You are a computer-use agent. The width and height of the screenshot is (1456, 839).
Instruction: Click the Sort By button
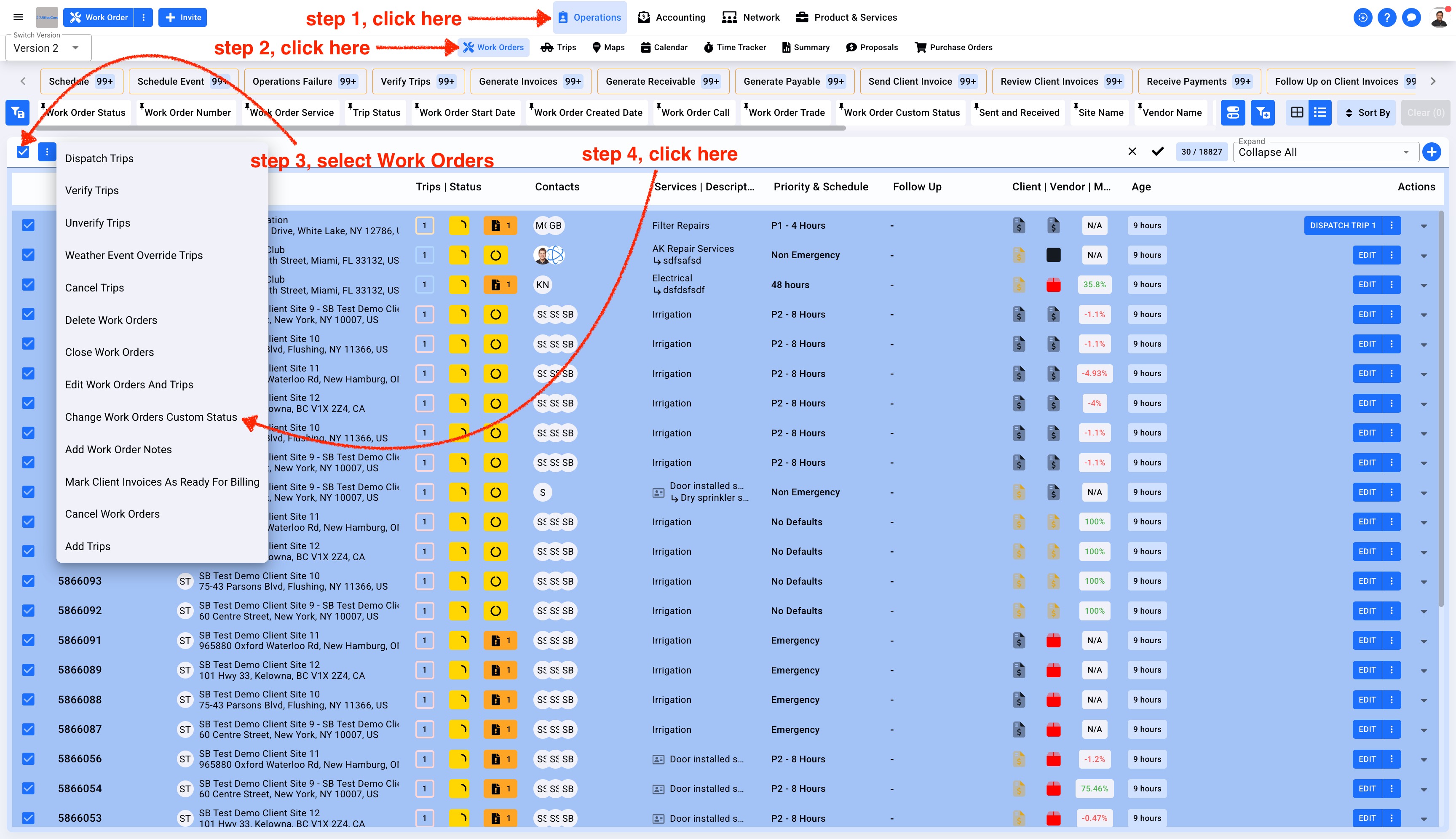(x=1367, y=112)
